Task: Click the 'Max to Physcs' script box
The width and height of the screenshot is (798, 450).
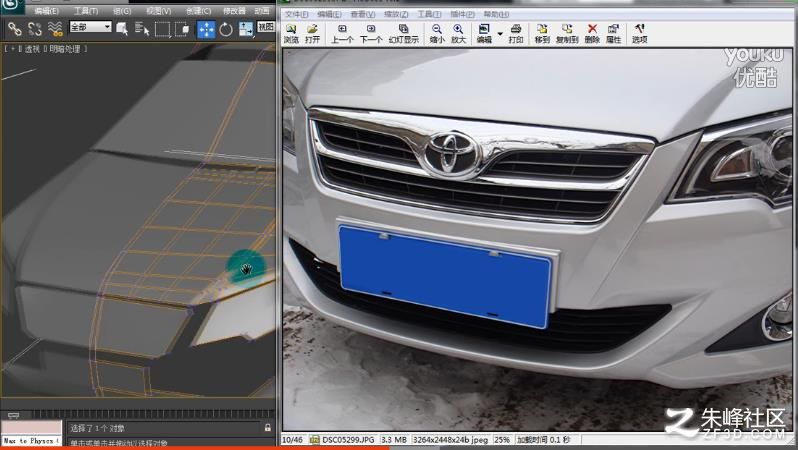Action: click(x=32, y=441)
